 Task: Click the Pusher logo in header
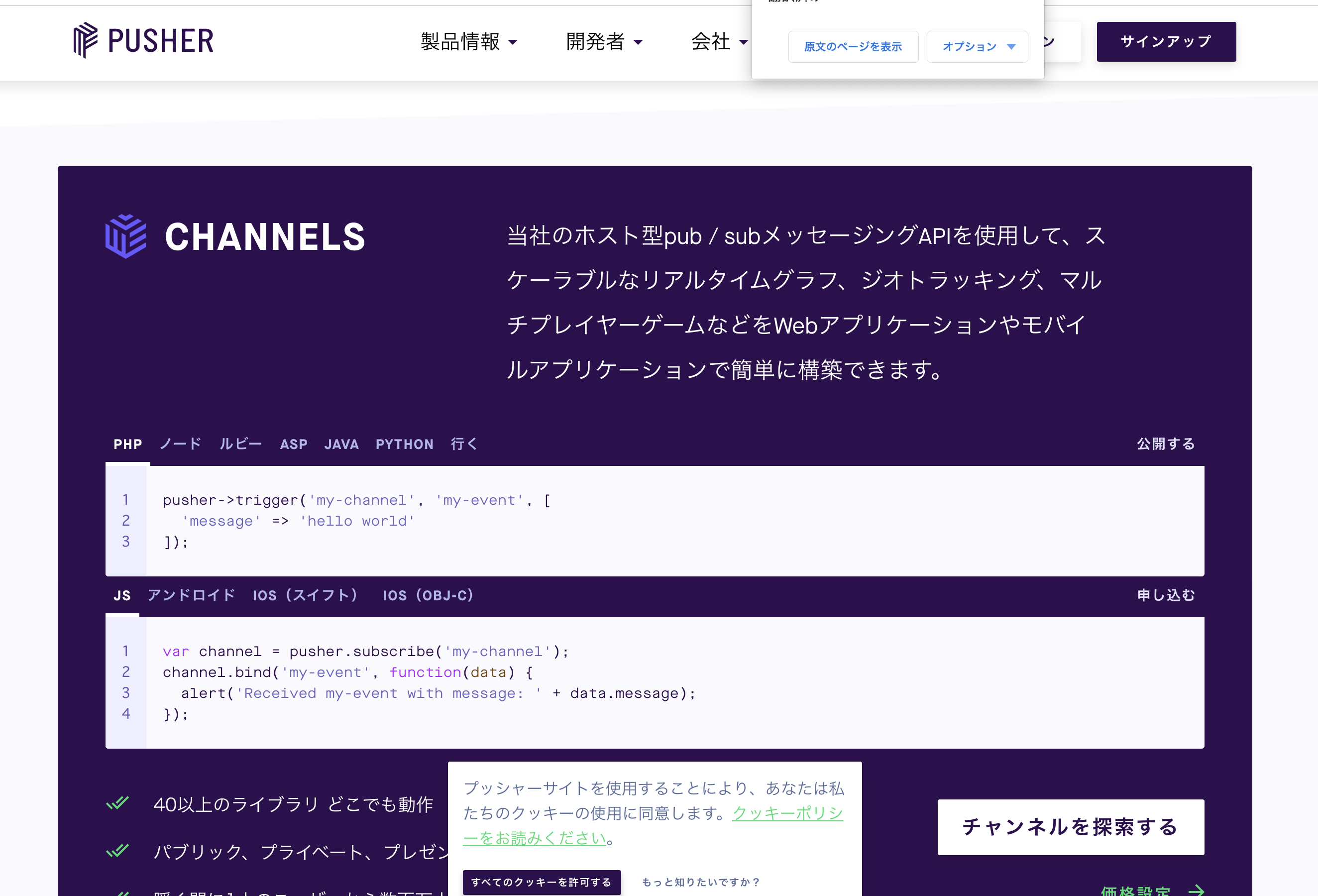point(143,41)
